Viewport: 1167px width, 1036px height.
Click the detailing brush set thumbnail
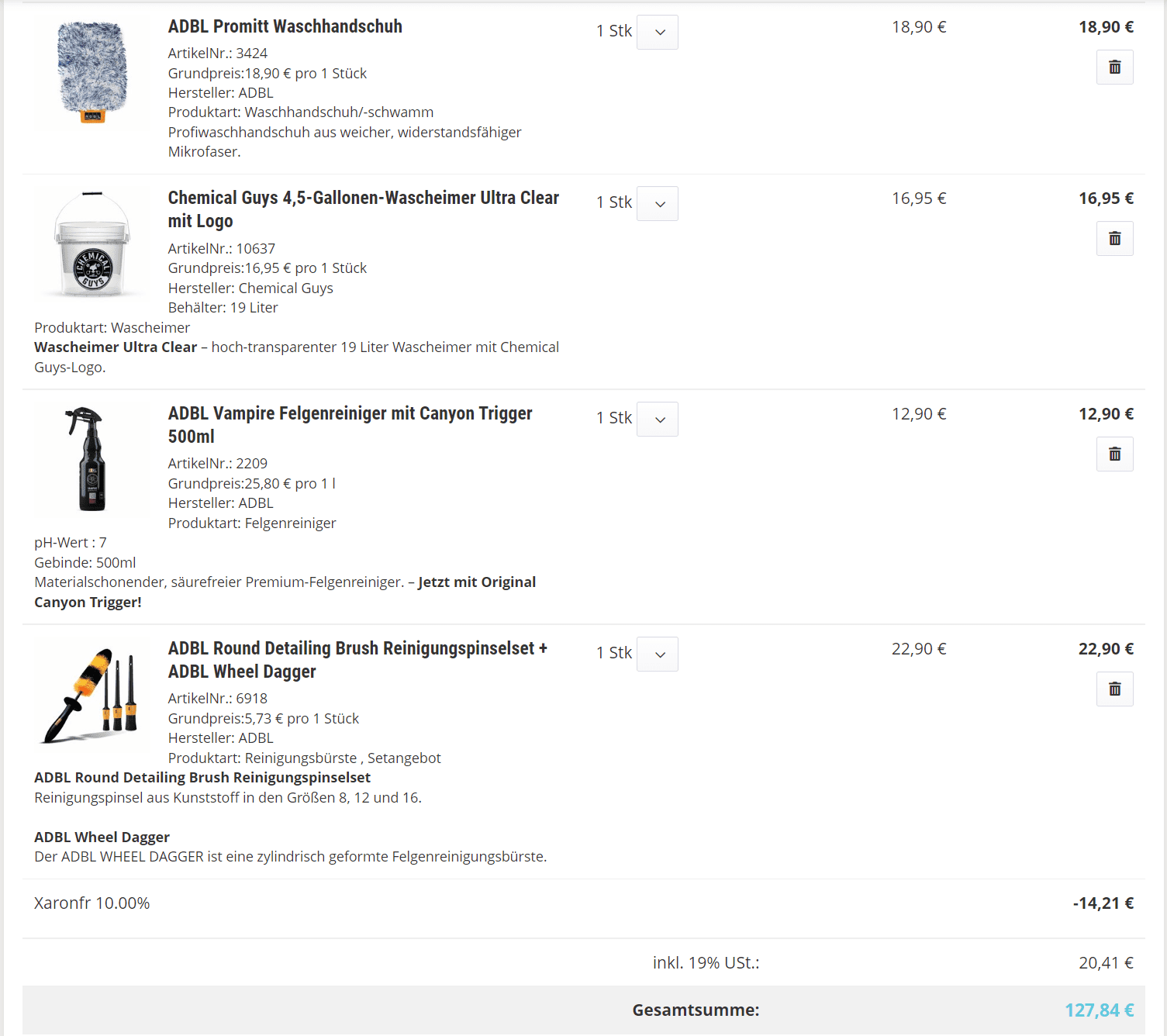point(92,694)
